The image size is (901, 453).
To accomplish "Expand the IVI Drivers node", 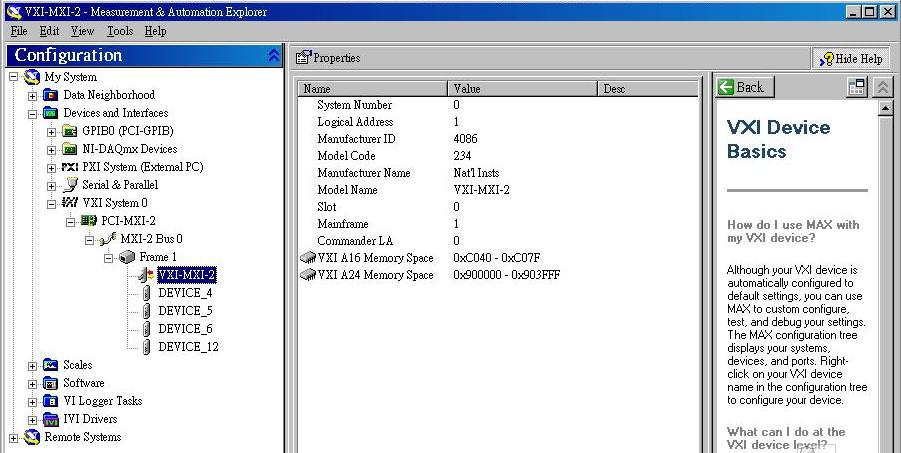I will (32, 420).
